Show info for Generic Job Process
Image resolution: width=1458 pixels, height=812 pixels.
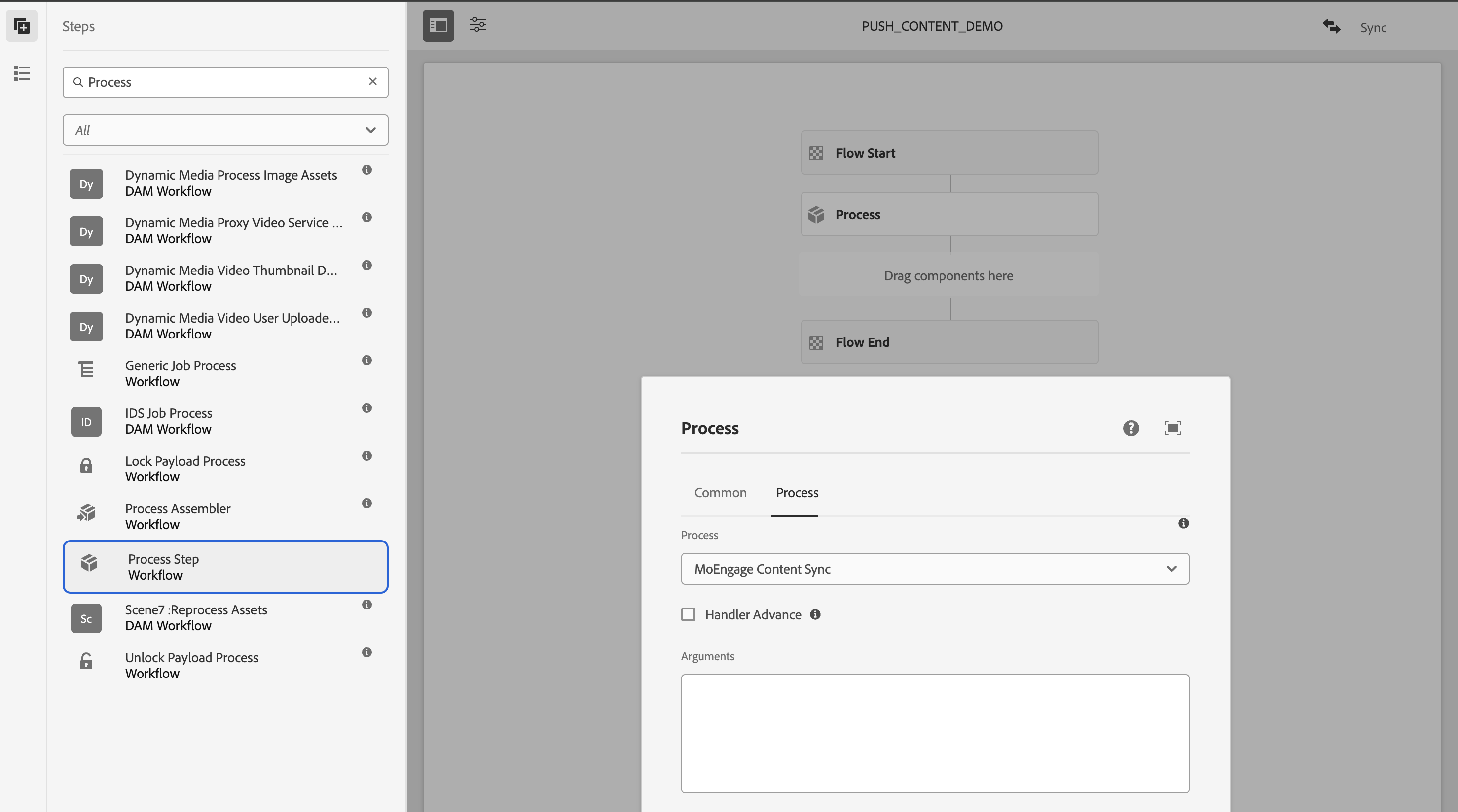tap(367, 360)
